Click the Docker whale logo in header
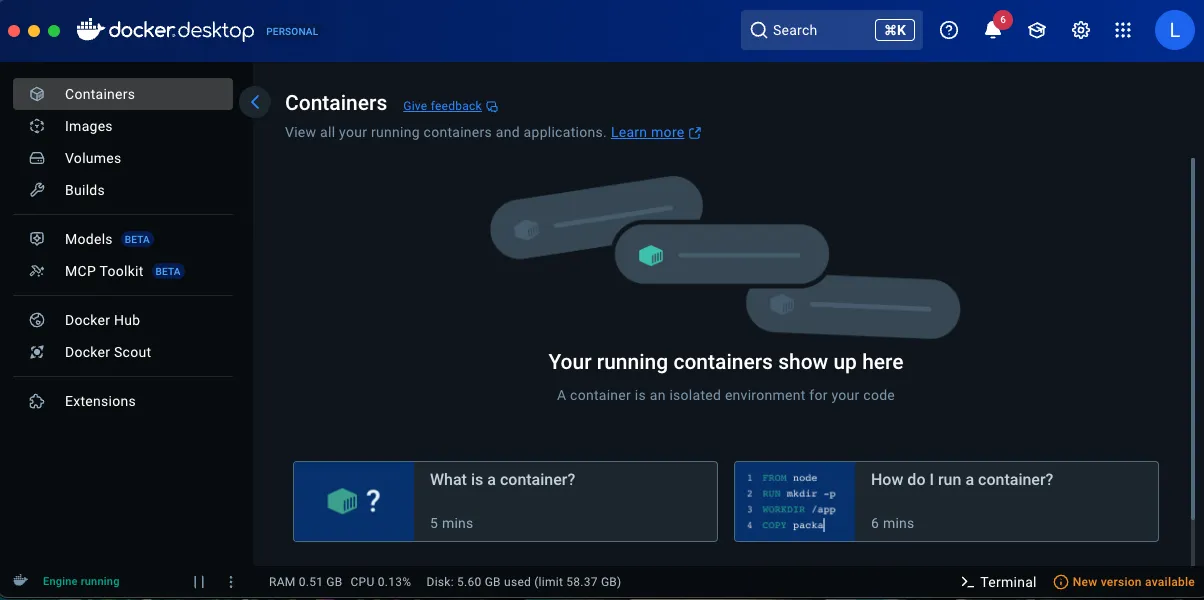This screenshot has width=1204, height=600. point(90,30)
